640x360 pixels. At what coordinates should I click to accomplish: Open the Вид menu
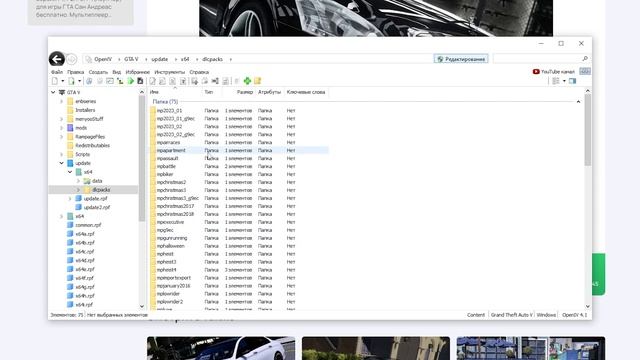click(116, 72)
